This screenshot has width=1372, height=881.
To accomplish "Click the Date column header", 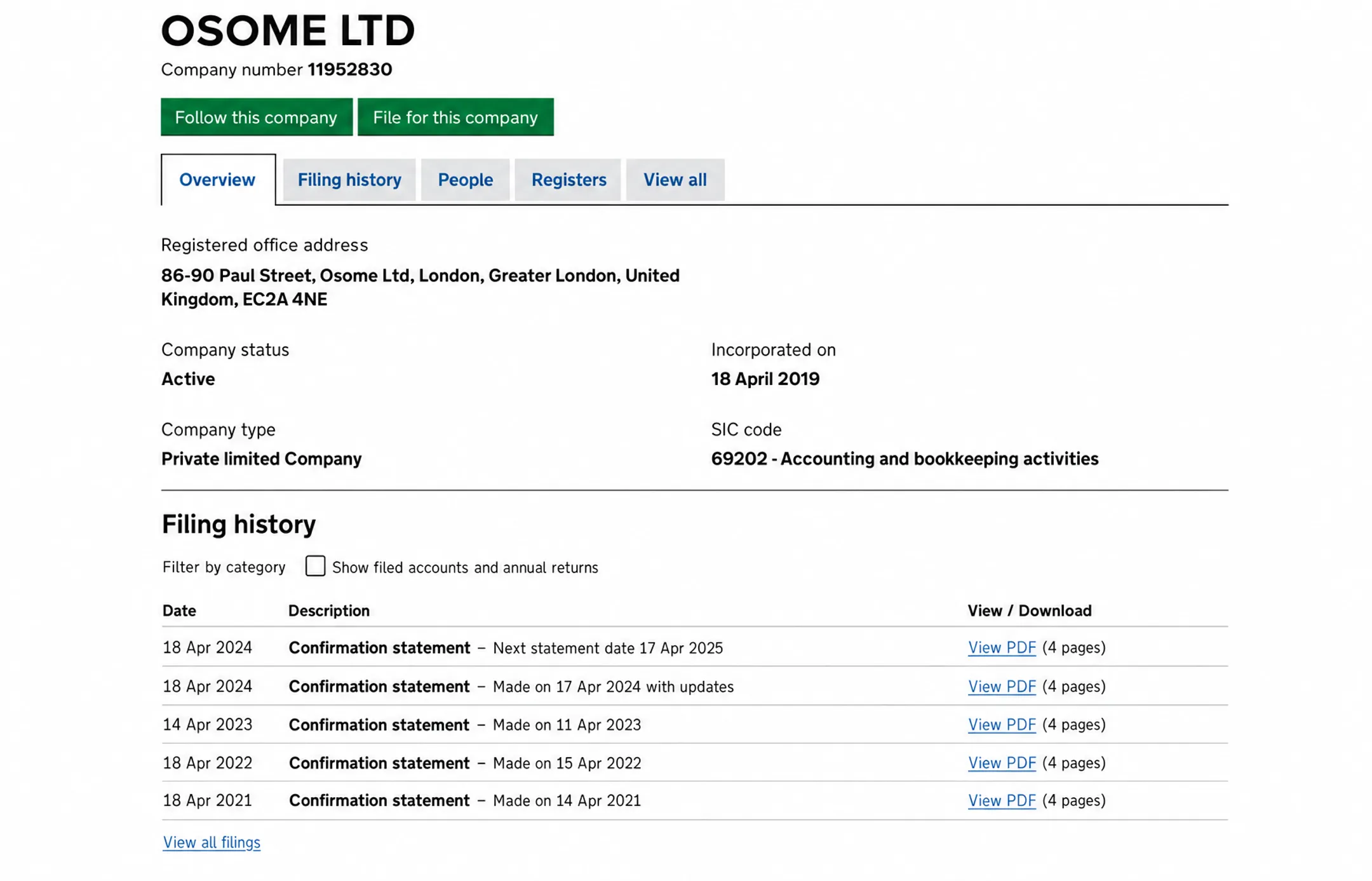I will click(x=179, y=610).
